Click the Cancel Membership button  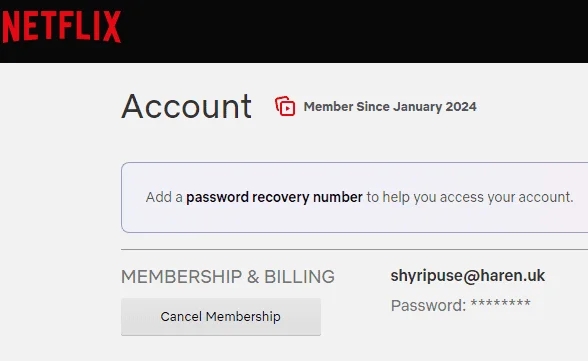221,317
